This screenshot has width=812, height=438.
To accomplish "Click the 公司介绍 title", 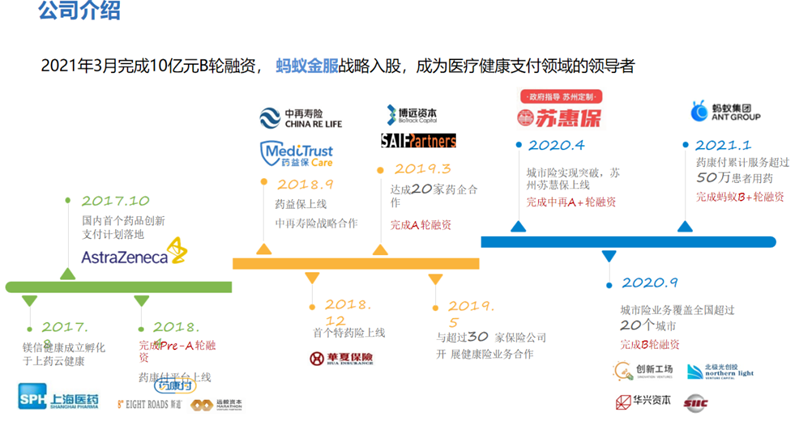I will click(79, 10).
